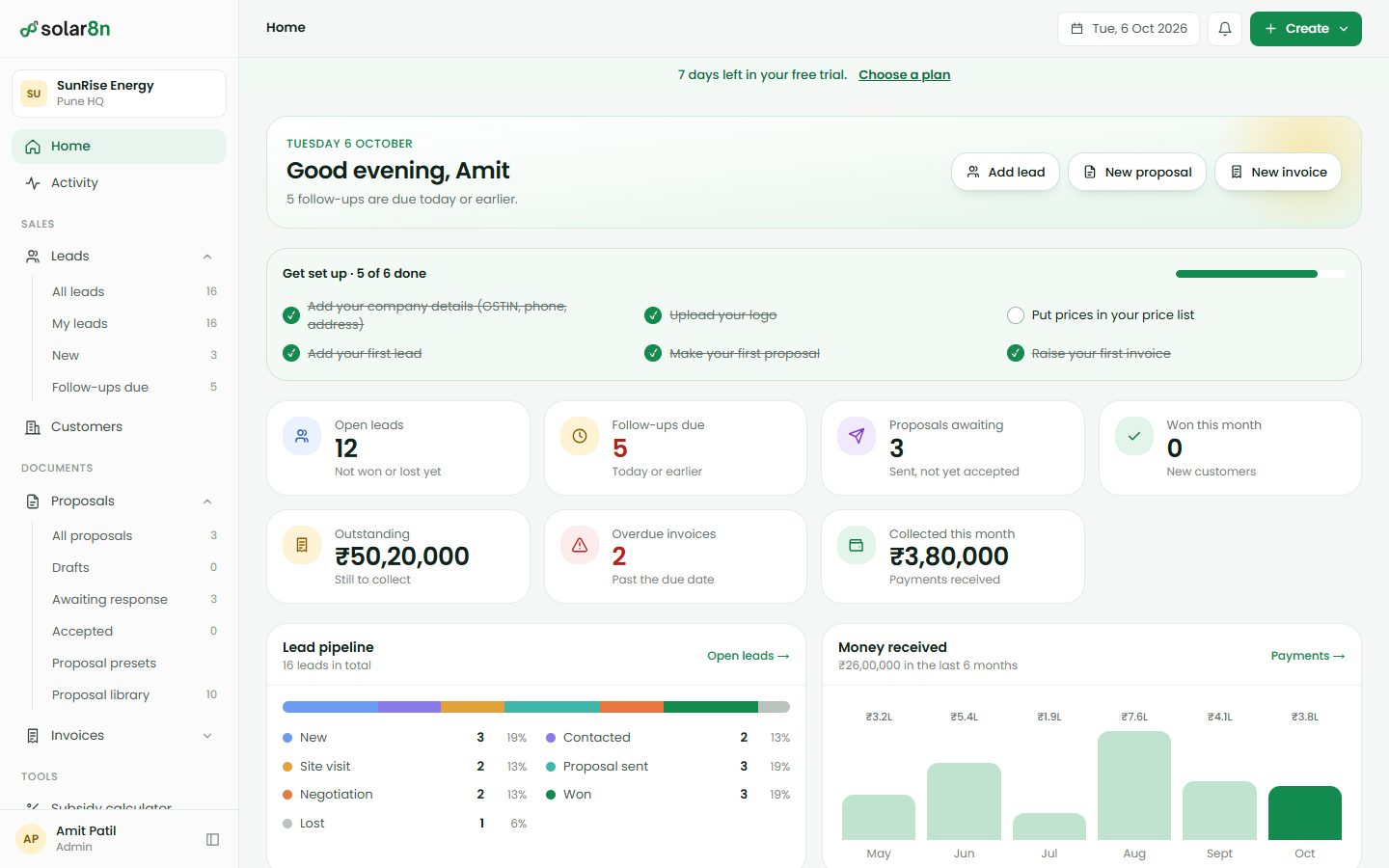Viewport: 1389px width, 868px height.
Task: Open the SunRise Energy workspace switcher
Action: point(119,94)
